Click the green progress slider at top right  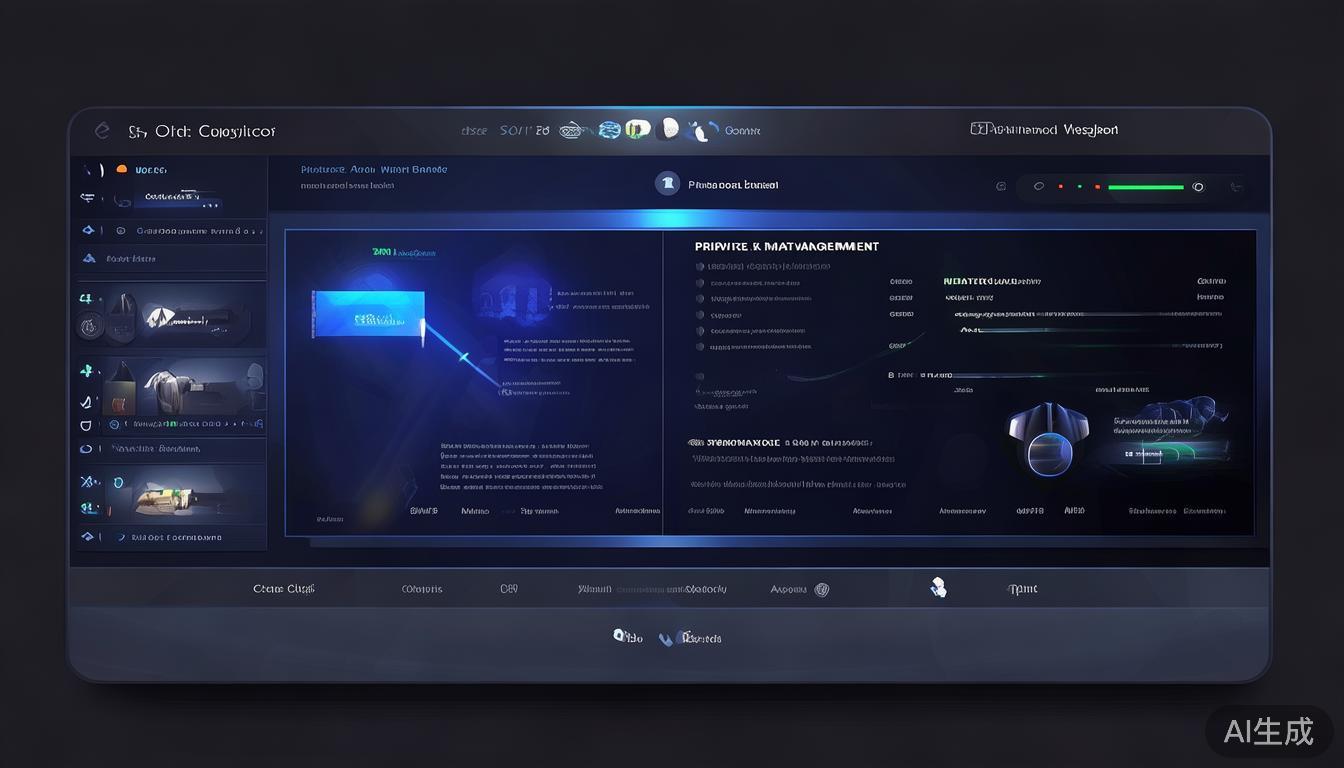(1145, 187)
